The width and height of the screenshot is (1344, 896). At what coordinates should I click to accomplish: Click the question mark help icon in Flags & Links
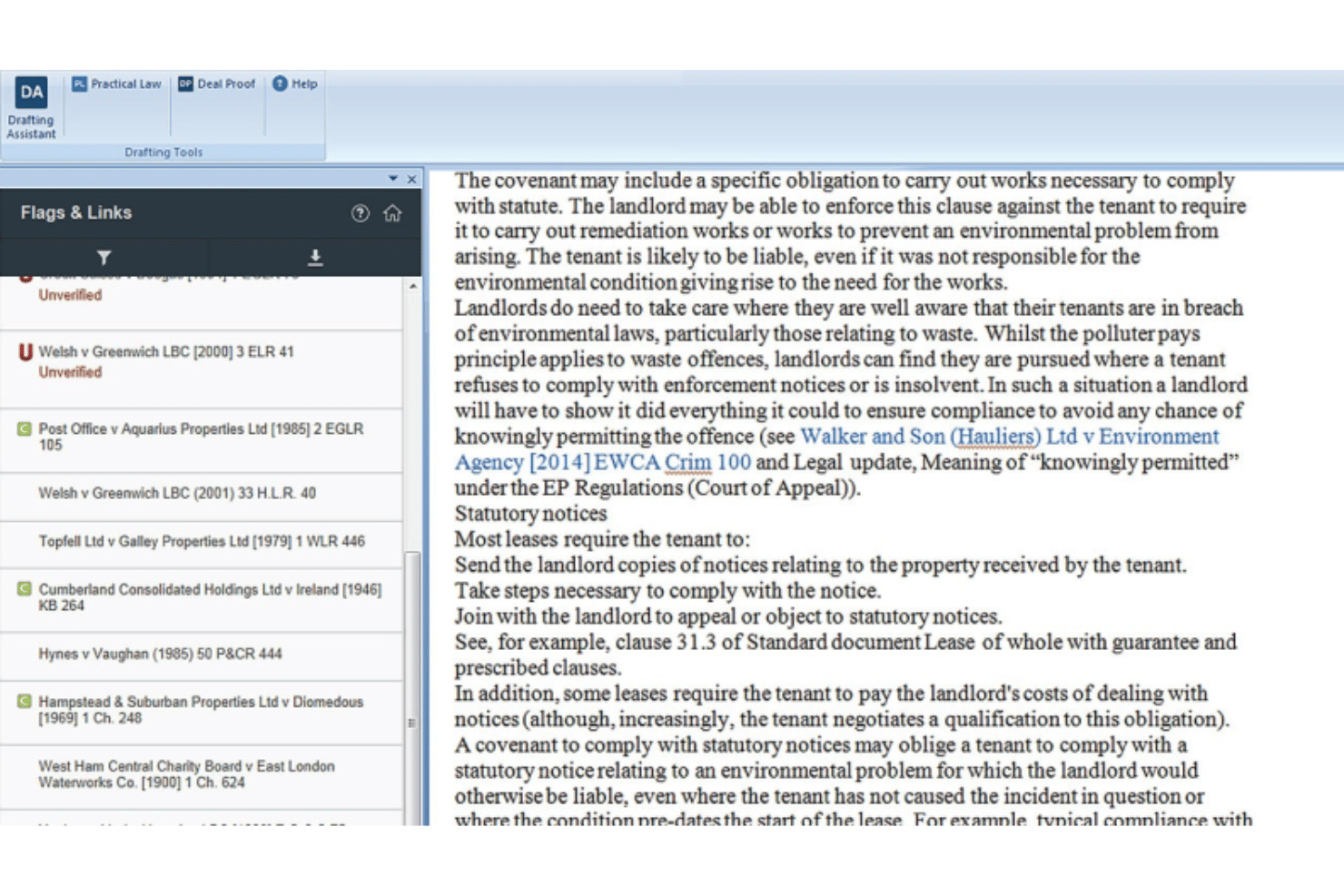click(361, 213)
